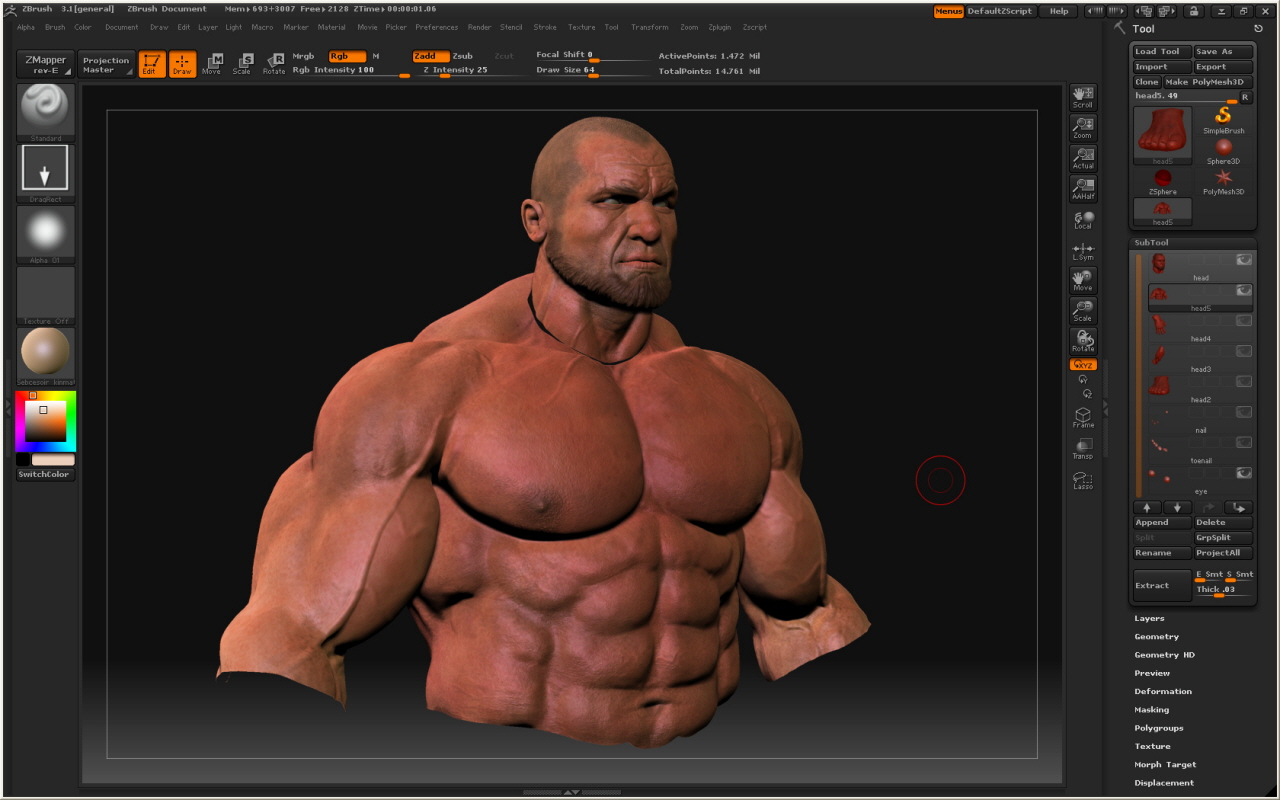Select the Sphere3D tool
The image size is (1280, 800).
(1223, 151)
